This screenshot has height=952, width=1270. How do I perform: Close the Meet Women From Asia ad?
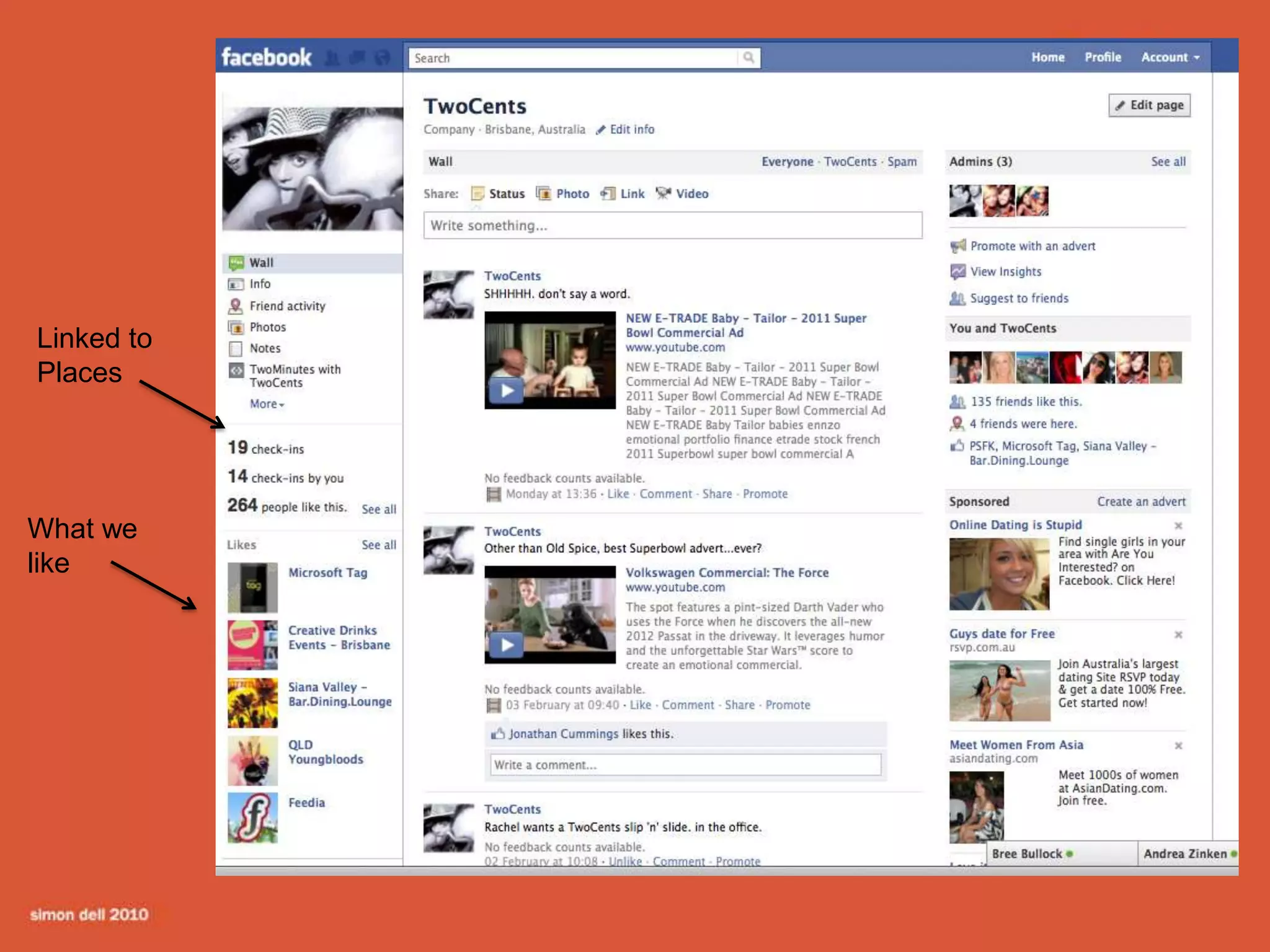(1178, 746)
